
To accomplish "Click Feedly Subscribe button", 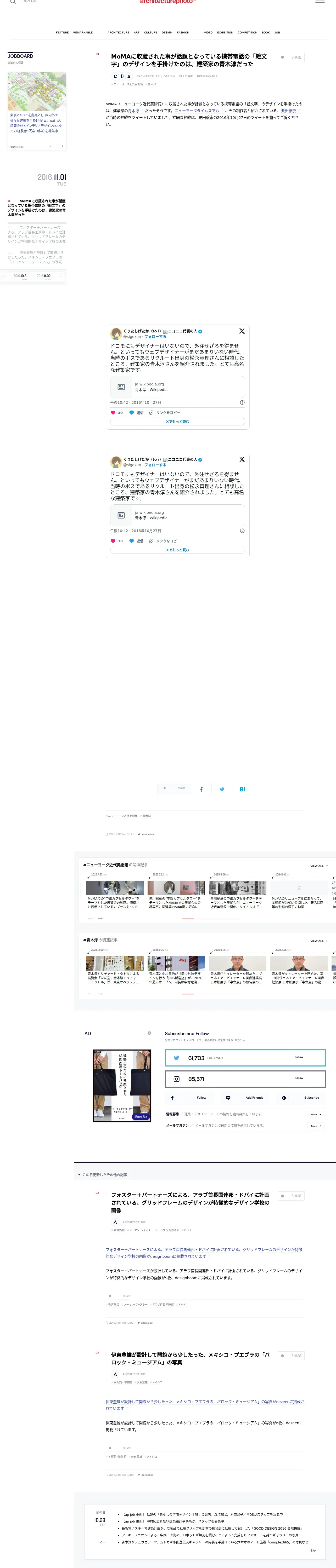I will 301,1098.
